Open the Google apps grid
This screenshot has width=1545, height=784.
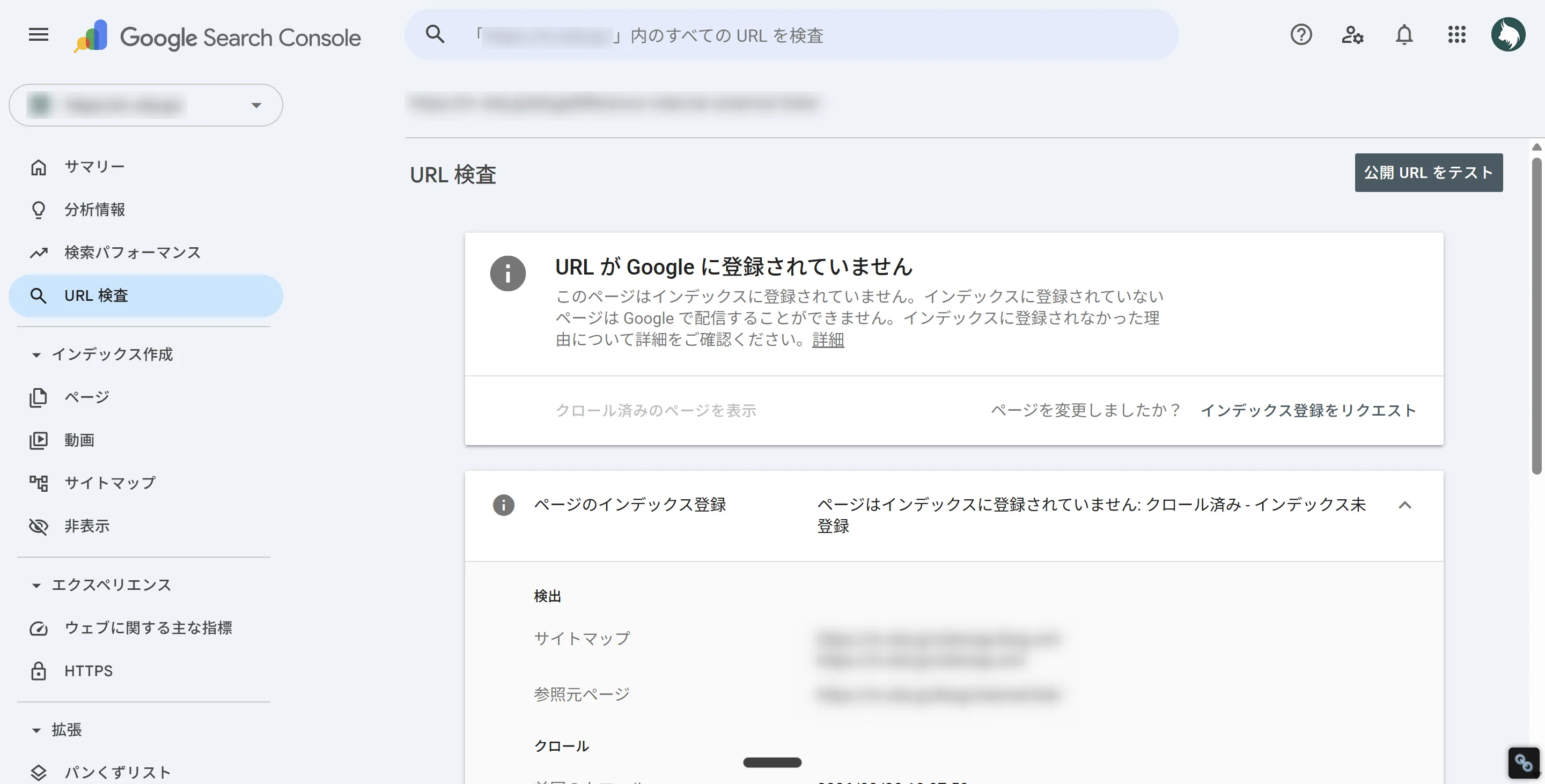click(1456, 35)
